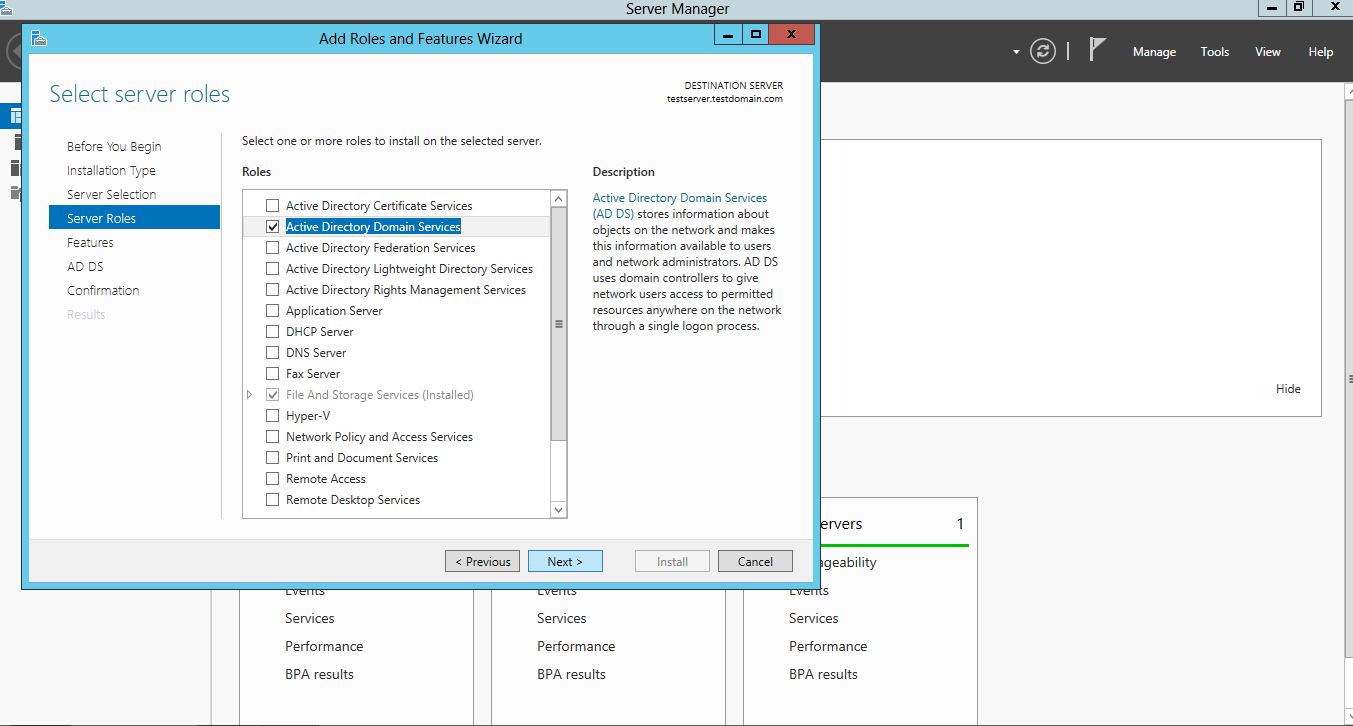Go to Before You Begin step

(x=114, y=146)
